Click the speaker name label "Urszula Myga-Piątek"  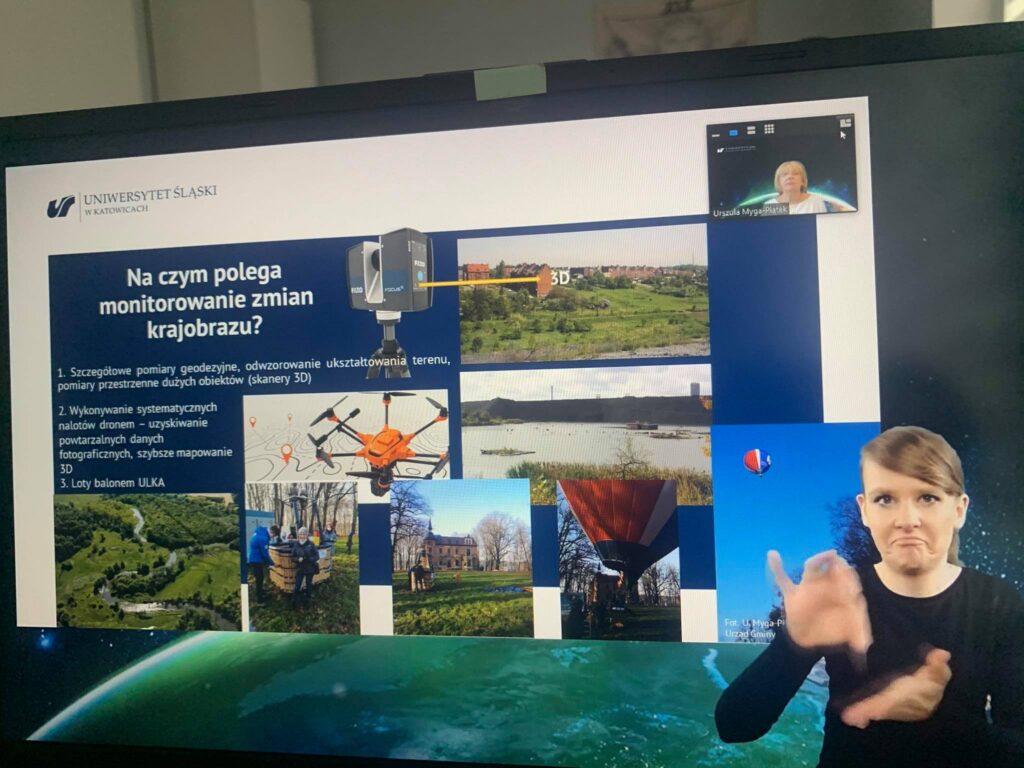[x=751, y=212]
